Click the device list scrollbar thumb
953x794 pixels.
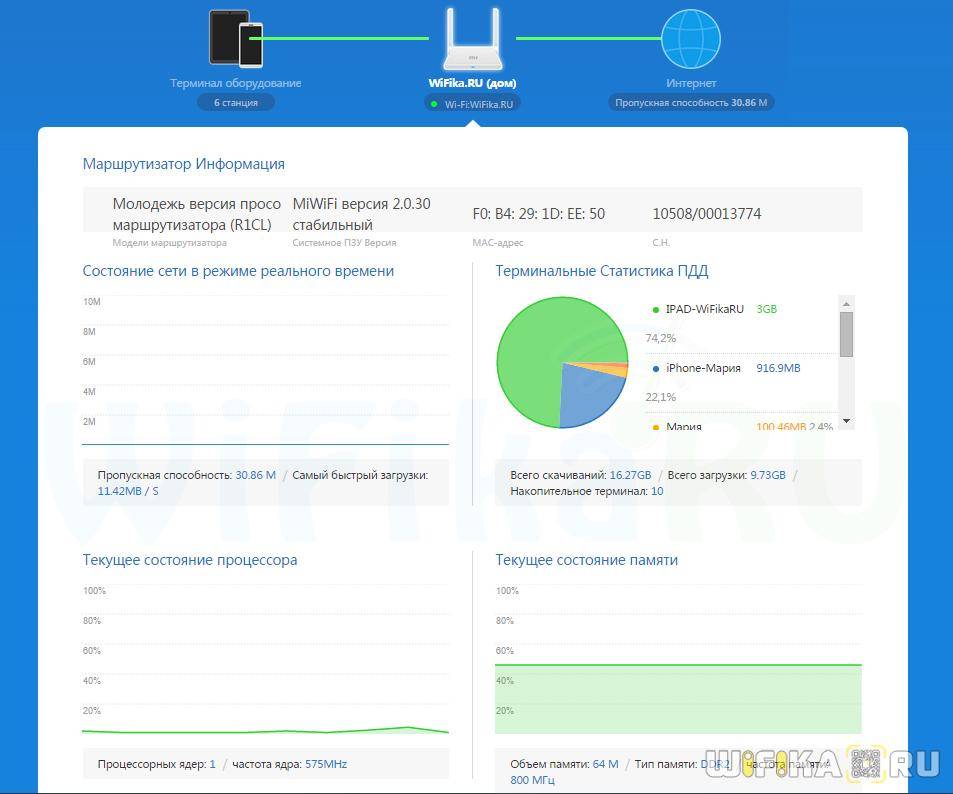click(x=846, y=334)
